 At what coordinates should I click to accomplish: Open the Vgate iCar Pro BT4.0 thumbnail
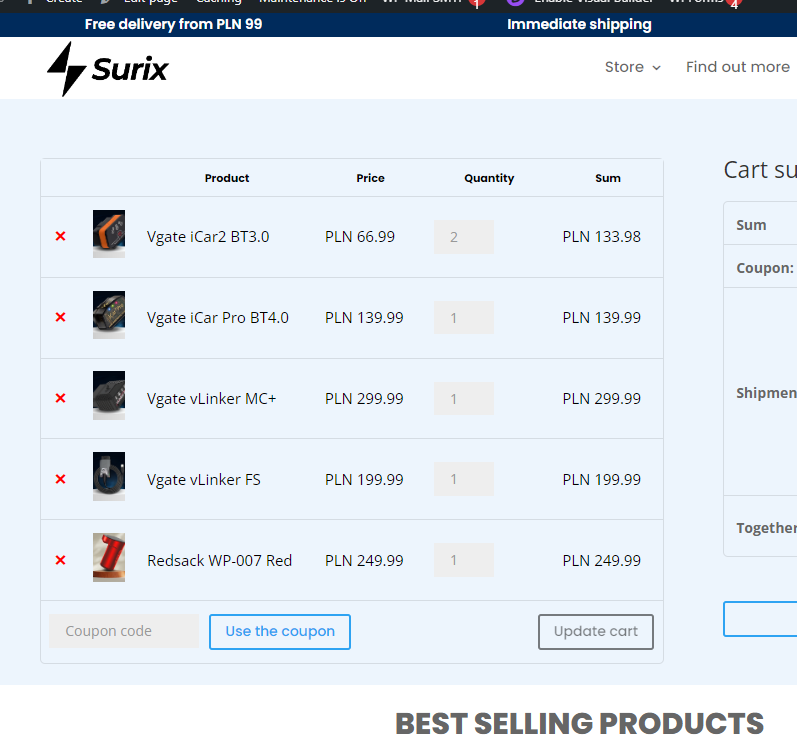109,315
